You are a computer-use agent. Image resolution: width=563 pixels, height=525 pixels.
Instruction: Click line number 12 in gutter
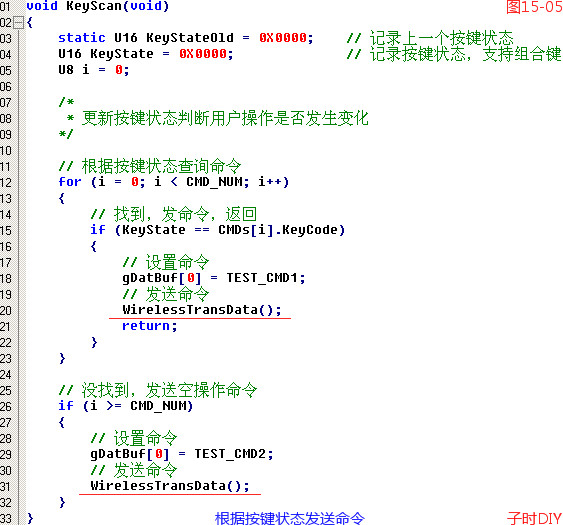pos(5,182)
